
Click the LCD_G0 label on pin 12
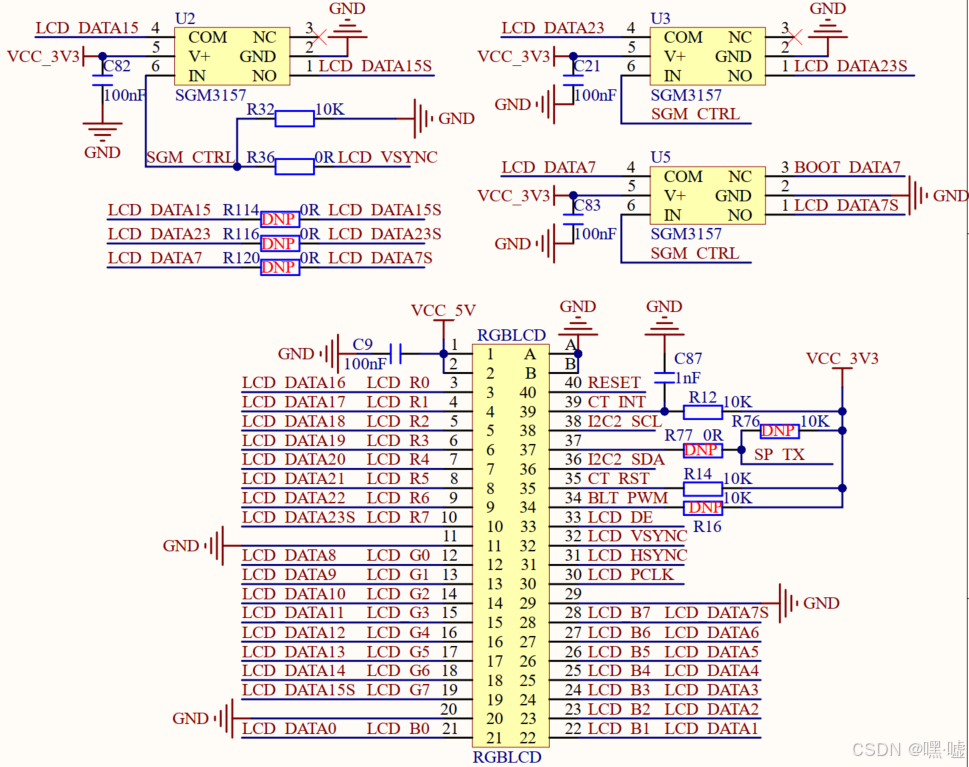(x=398, y=555)
